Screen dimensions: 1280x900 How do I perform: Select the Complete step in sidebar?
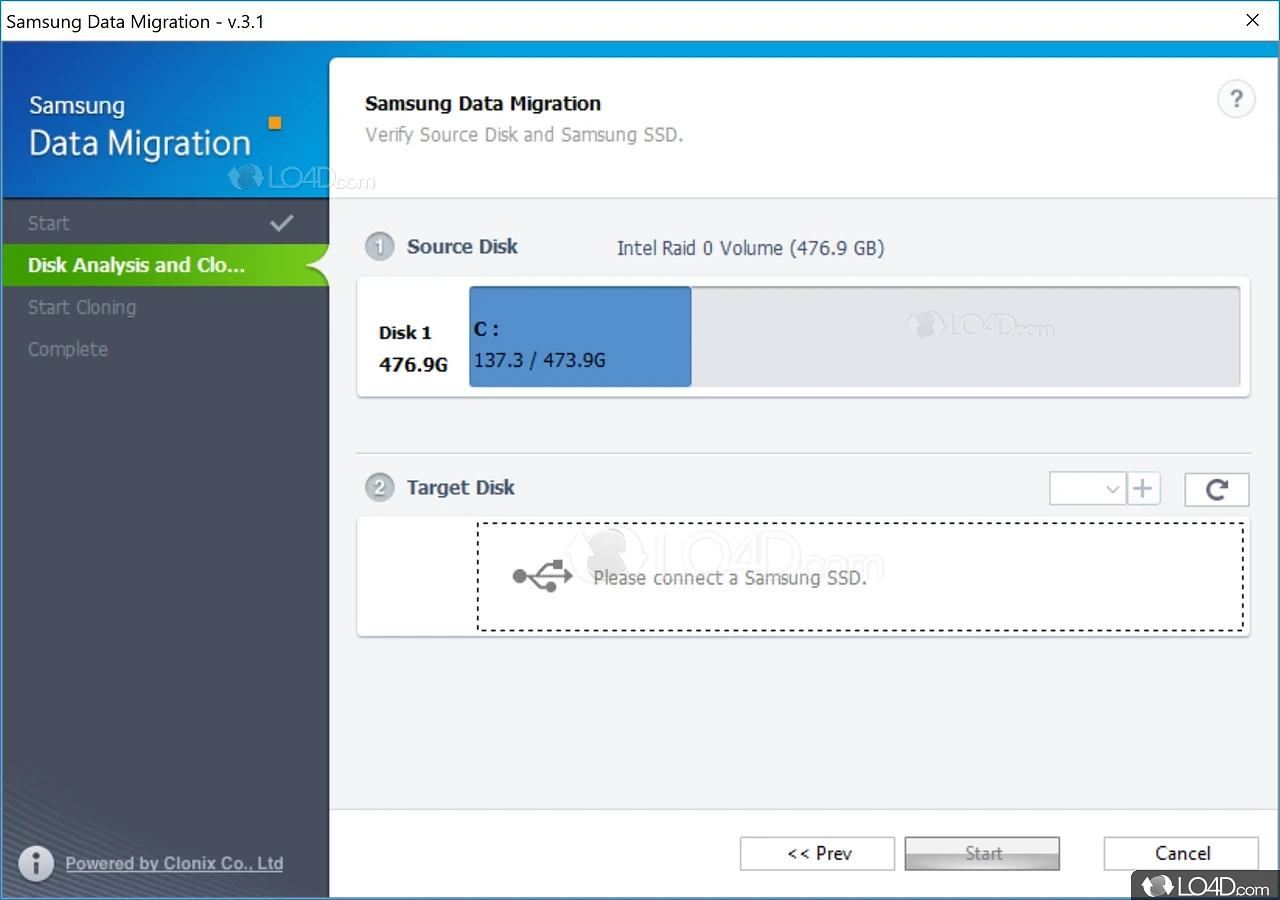point(164,349)
